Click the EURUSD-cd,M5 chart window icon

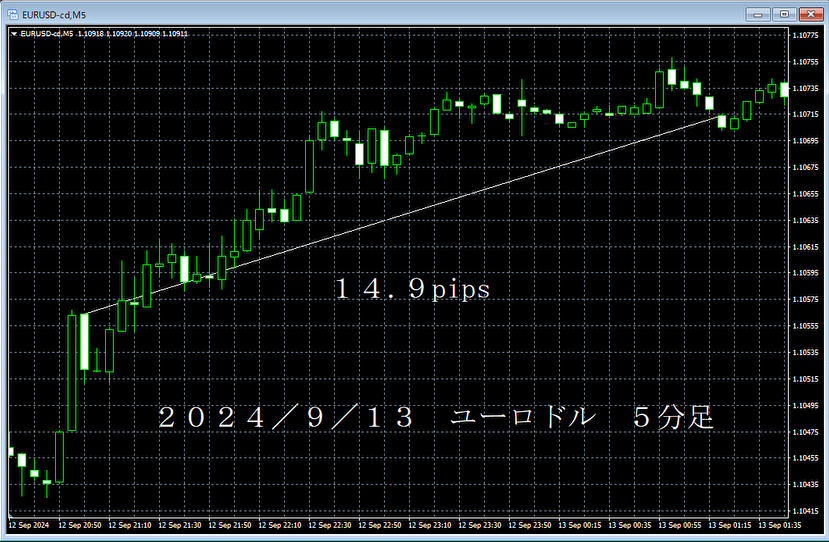(13, 14)
